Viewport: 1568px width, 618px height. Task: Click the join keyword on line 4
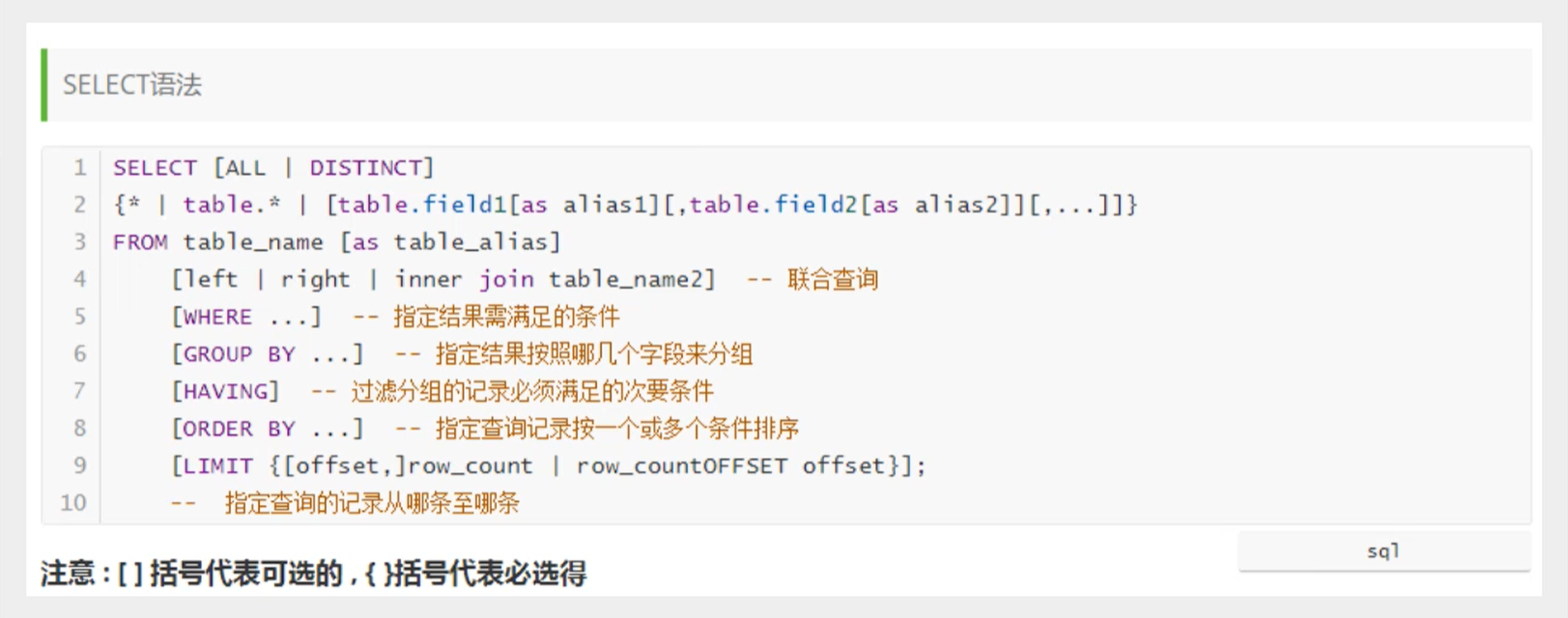tap(506, 280)
